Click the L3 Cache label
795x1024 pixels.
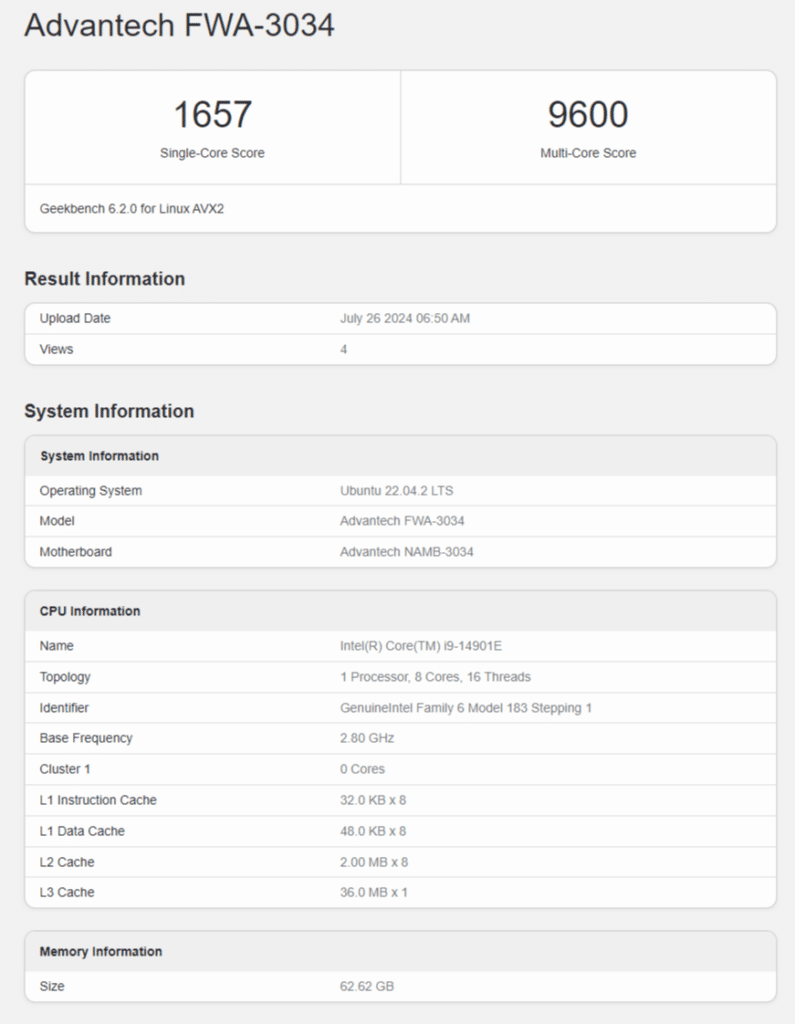click(67, 893)
